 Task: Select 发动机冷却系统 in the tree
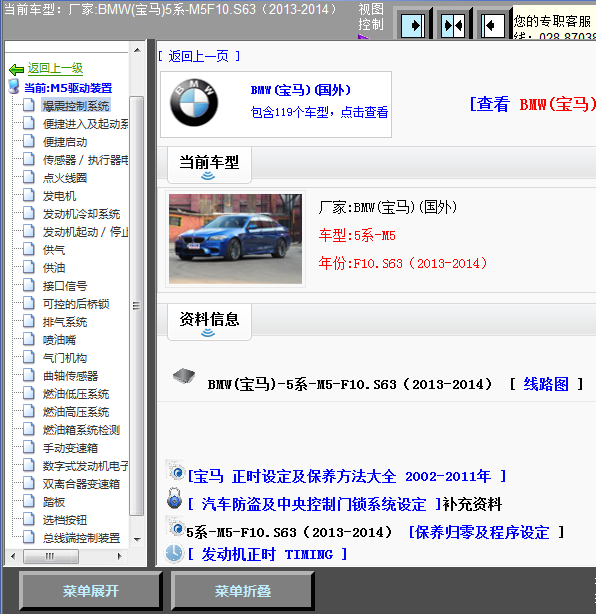pos(81,214)
